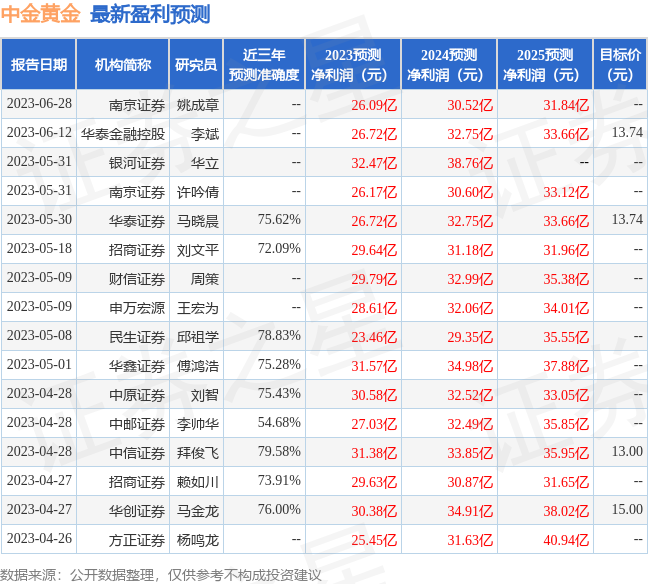Screen dimensions: 648x584
Task: Click institution 申万宏源
Action: [x=137, y=308]
